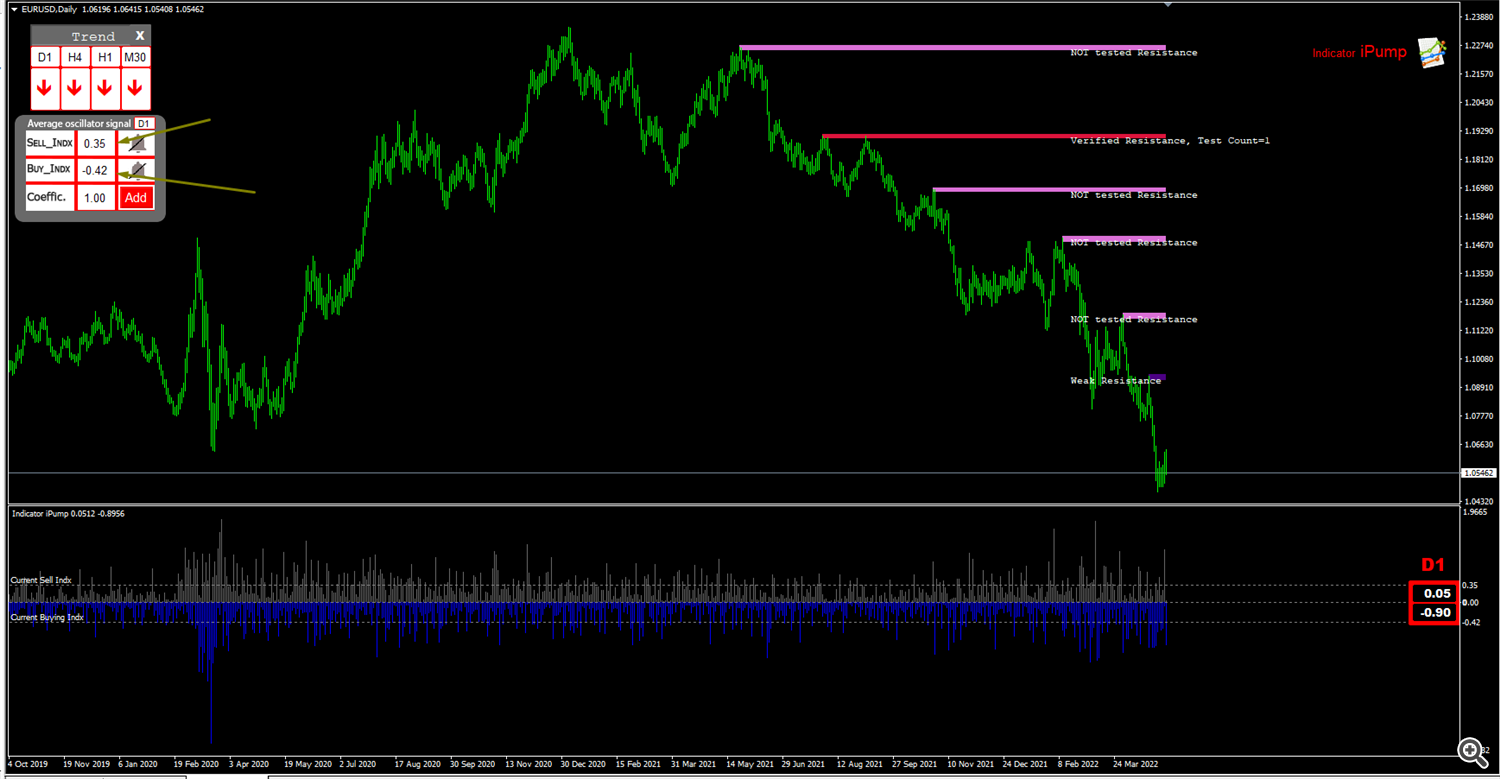Click the H4 trend down arrow
This screenshot has width=1500, height=779.
74,89
